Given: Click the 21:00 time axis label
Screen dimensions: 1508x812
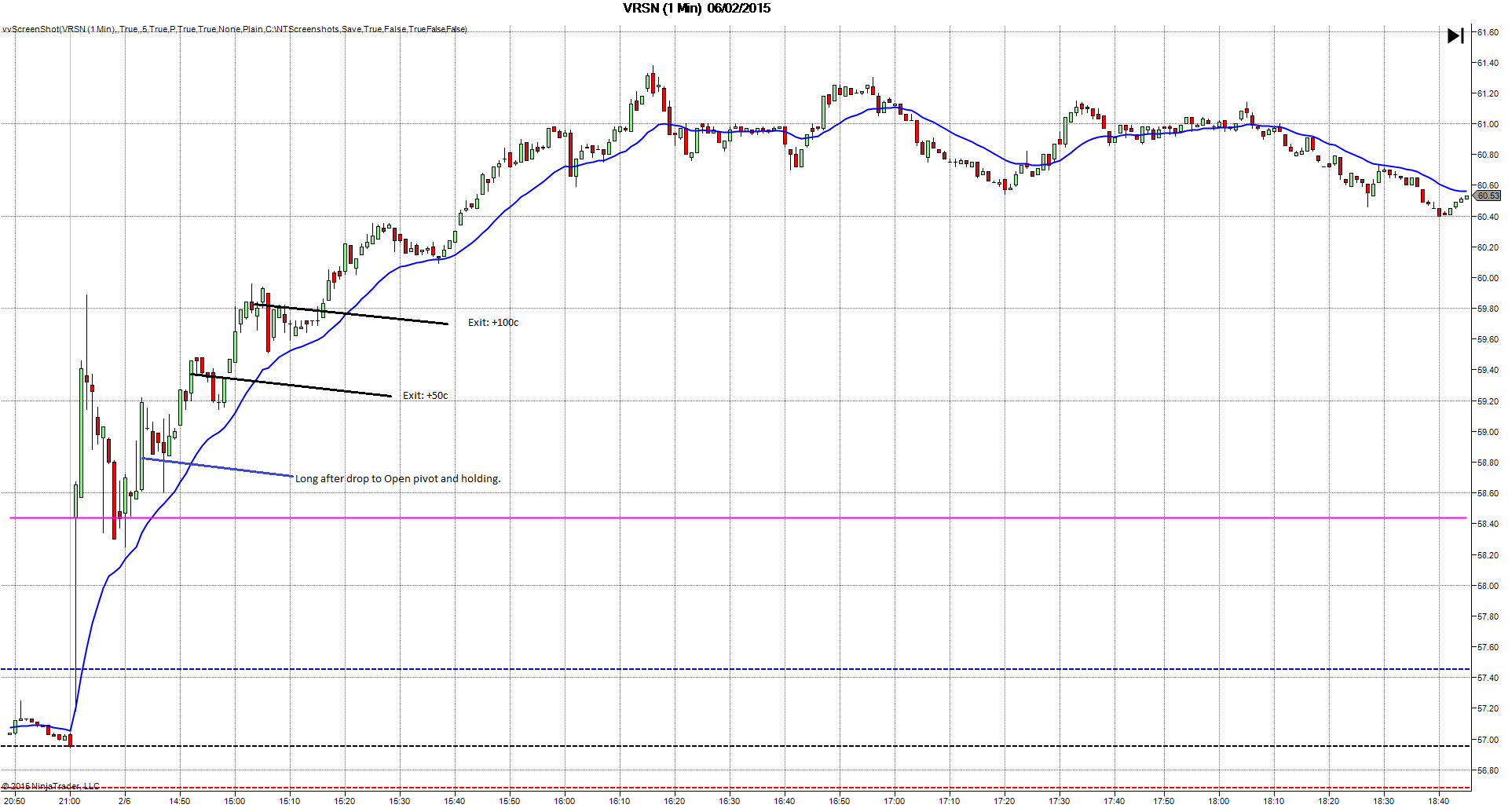Looking at the screenshot, I should coord(69,801).
